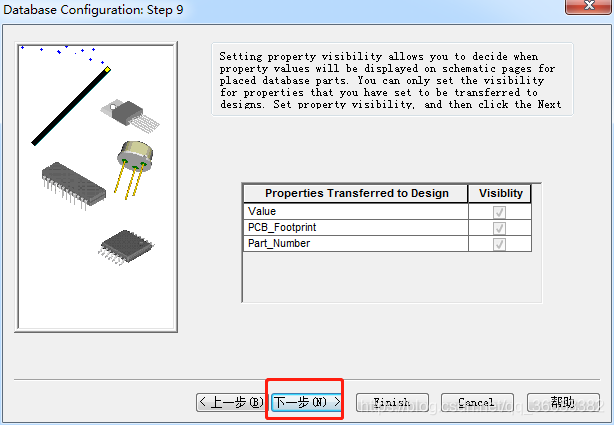This screenshot has width=614, height=425.
Task: Toggle visibility checkbox for Value
Action: (x=499, y=211)
